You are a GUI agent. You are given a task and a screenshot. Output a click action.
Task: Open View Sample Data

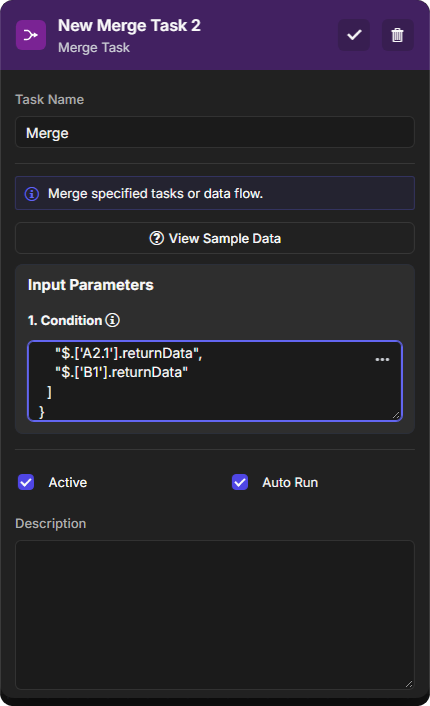(x=215, y=238)
